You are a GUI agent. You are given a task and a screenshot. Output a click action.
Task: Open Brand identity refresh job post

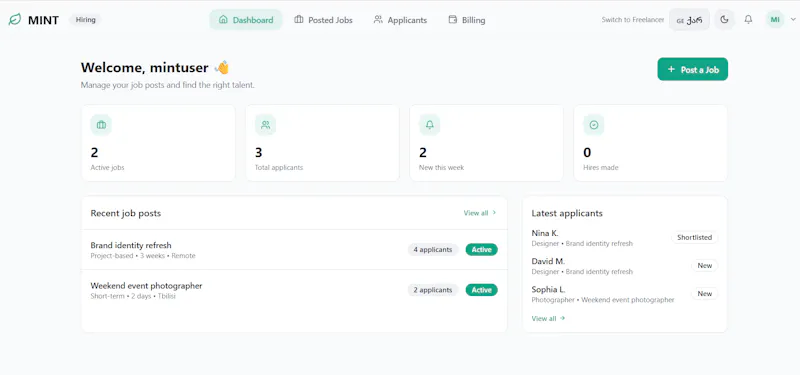coord(294,249)
